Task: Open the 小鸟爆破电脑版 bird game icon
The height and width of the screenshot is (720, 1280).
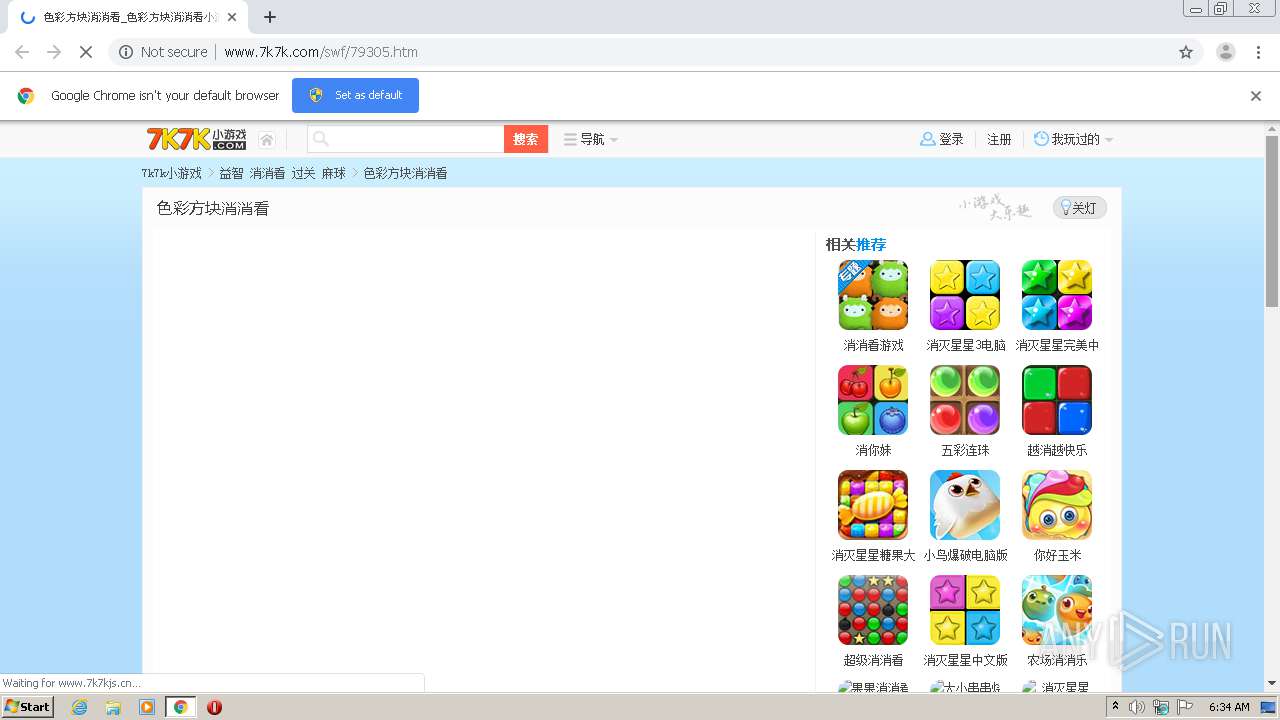Action: coord(965,505)
